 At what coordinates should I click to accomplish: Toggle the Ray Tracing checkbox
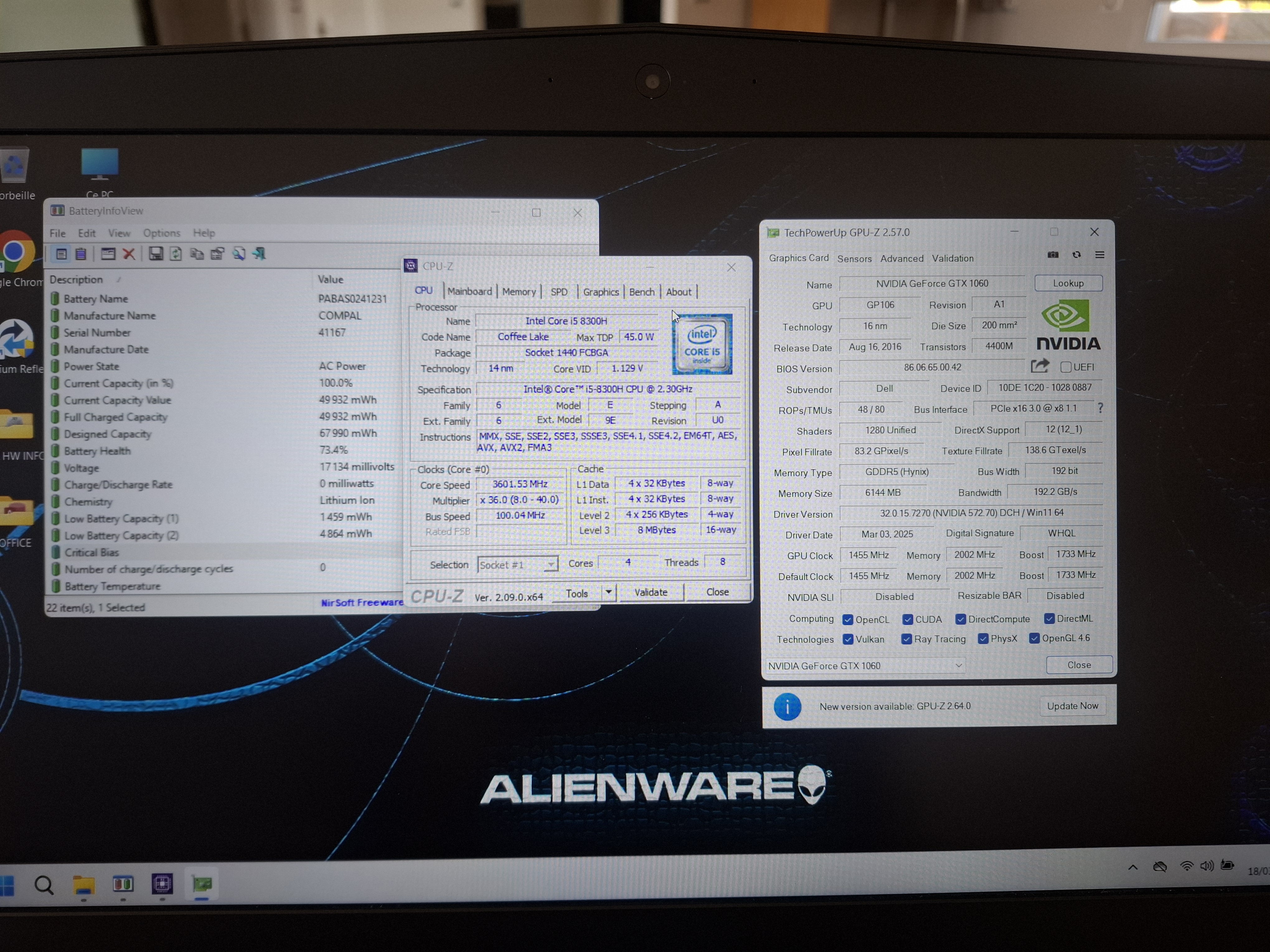pos(906,639)
